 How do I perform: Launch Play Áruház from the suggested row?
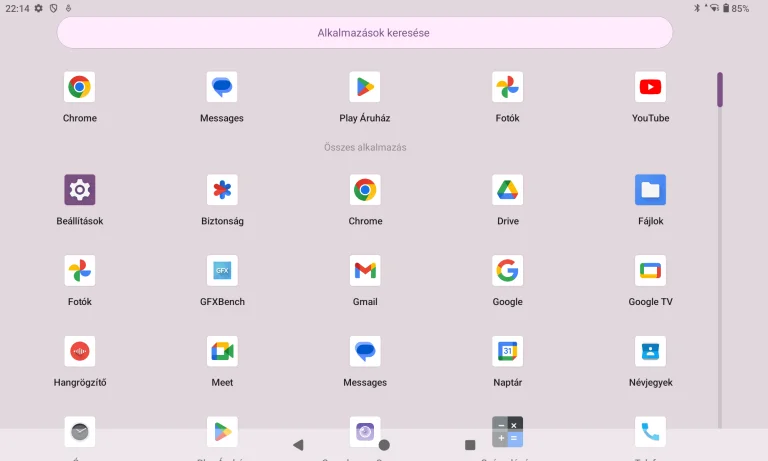pyautogui.click(x=365, y=87)
